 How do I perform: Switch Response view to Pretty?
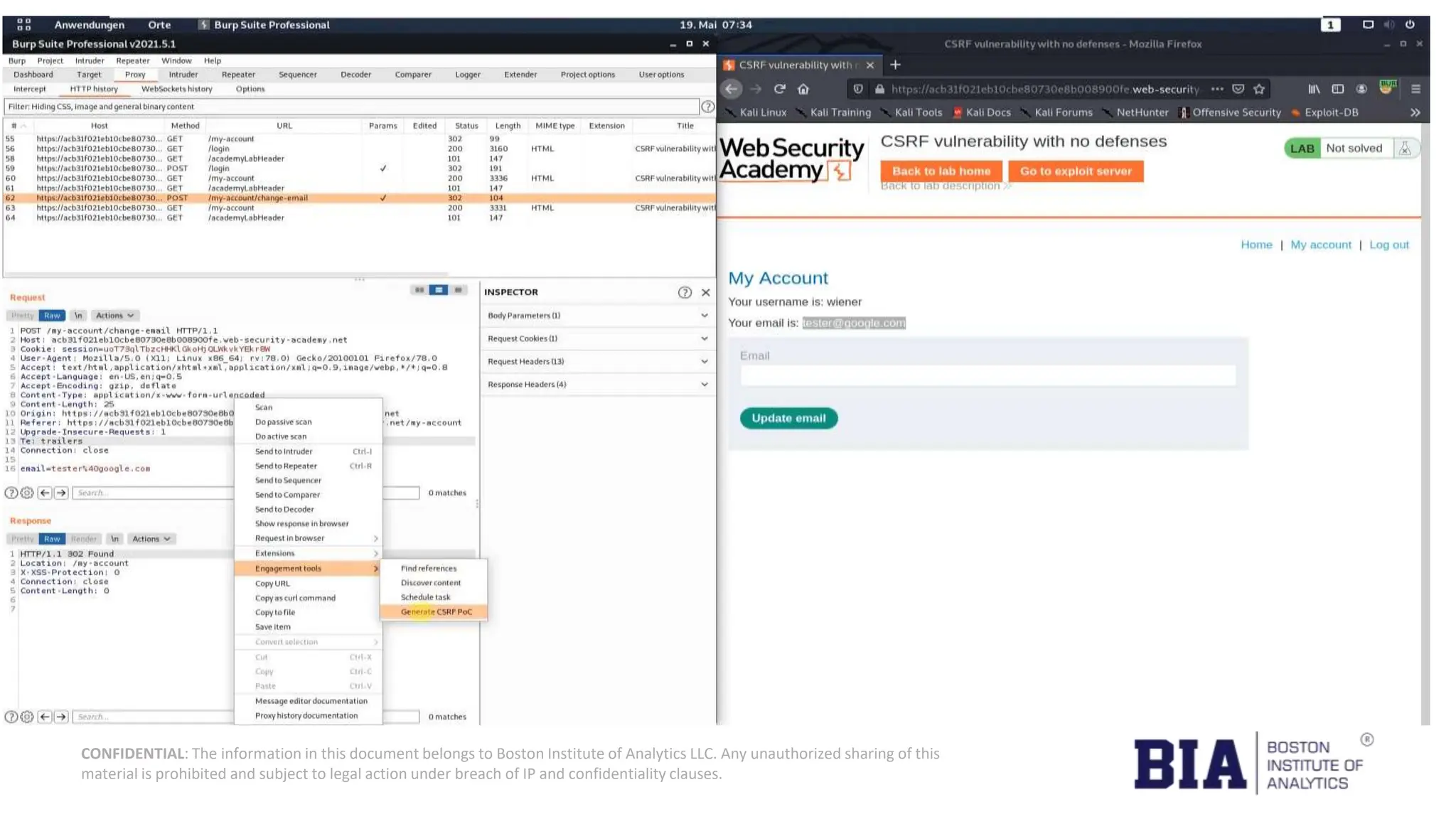22,539
